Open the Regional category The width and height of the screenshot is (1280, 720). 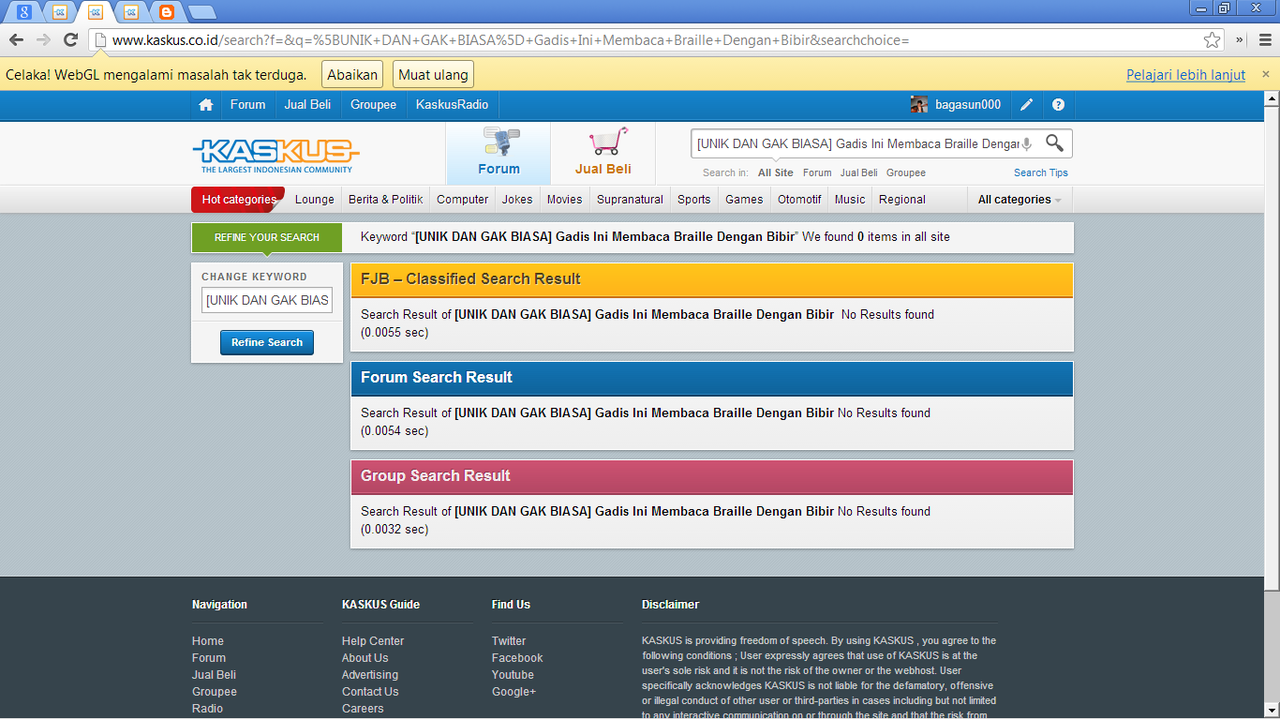click(x=902, y=199)
